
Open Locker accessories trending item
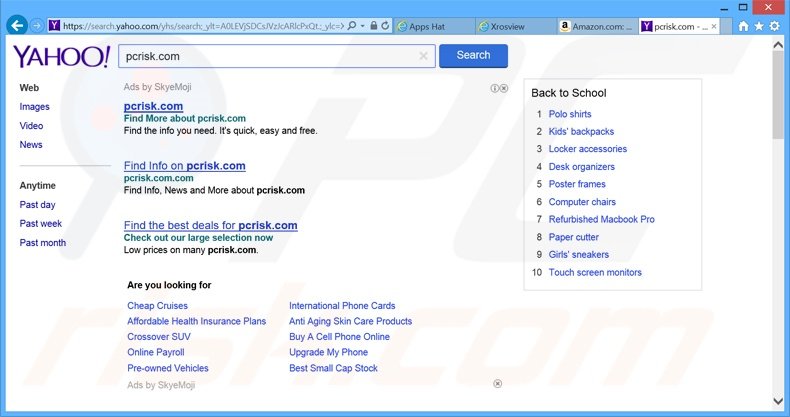click(x=588, y=149)
